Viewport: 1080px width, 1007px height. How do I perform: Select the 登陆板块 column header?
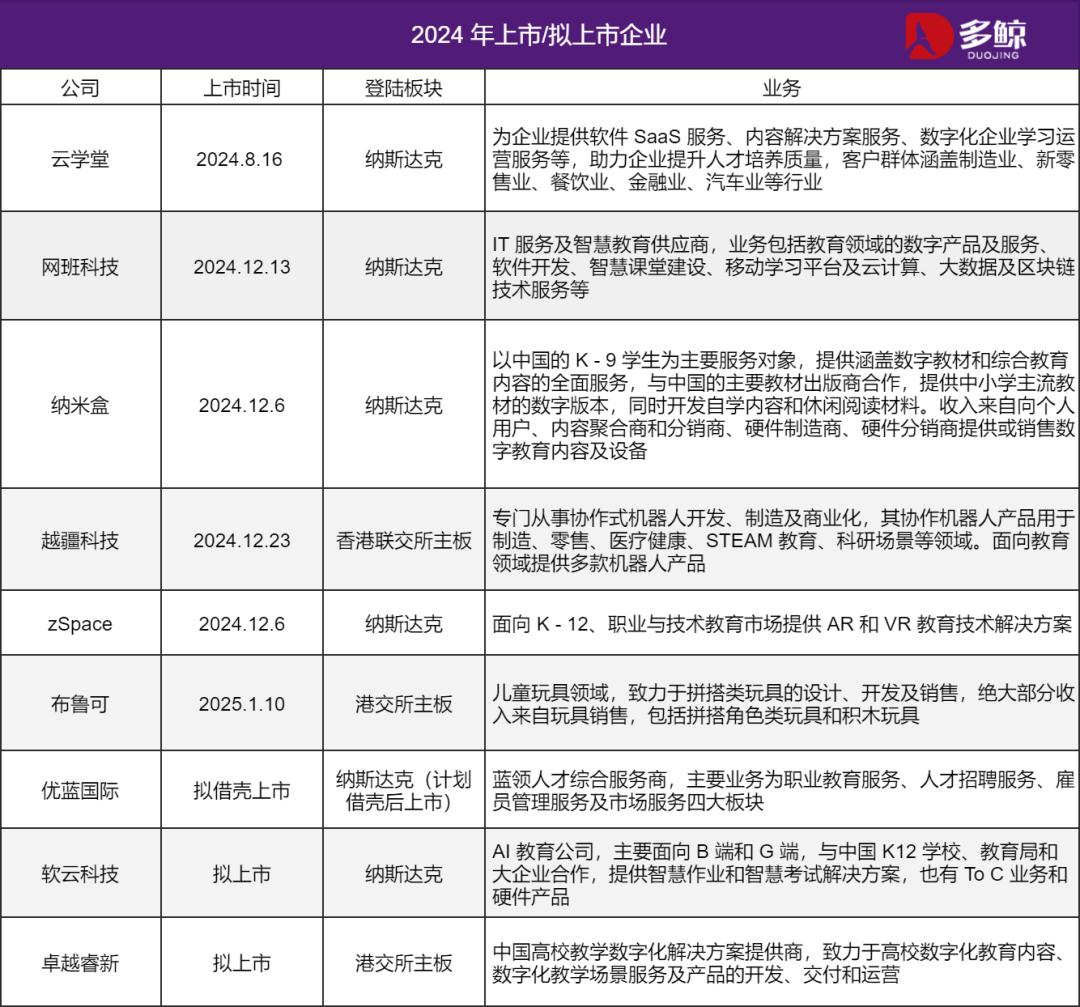tap(404, 88)
